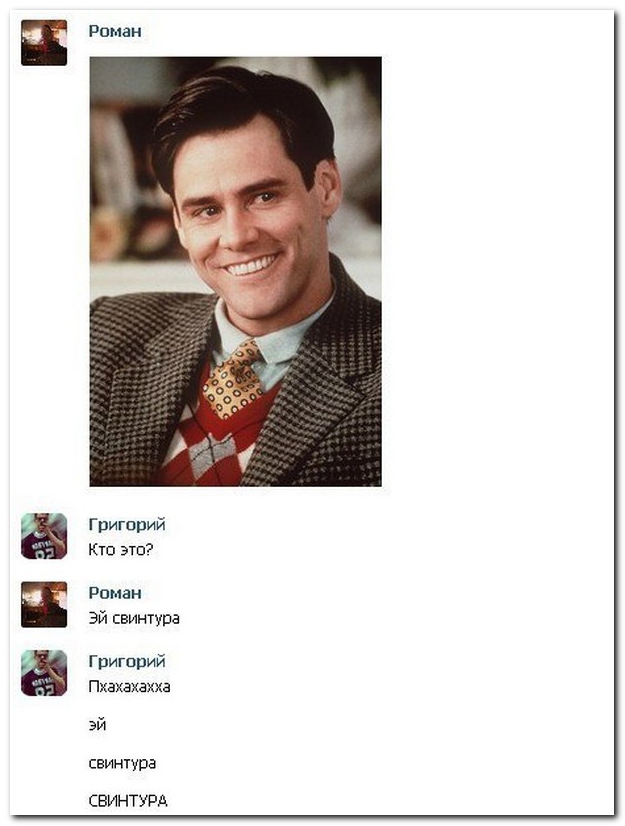Click the yellow patterned tie in the photo
The width and height of the screenshot is (625, 826).
tap(233, 379)
